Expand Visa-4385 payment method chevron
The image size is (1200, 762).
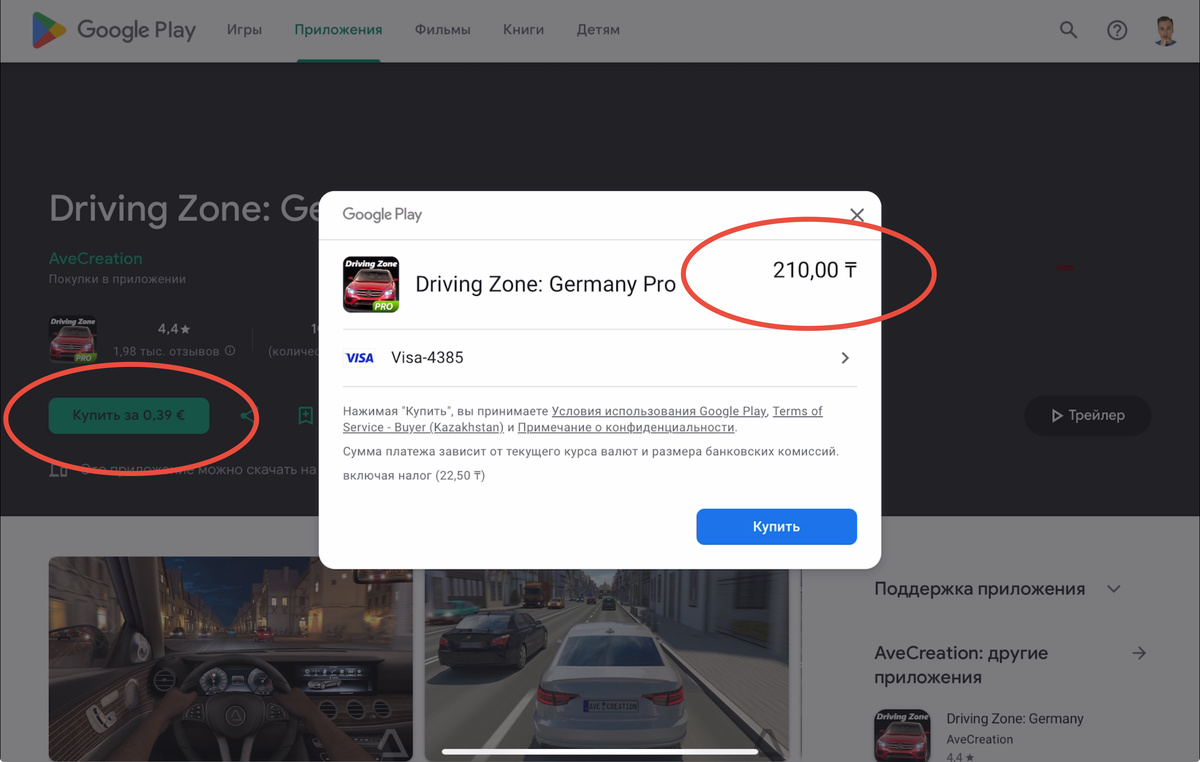pyautogui.click(x=845, y=358)
